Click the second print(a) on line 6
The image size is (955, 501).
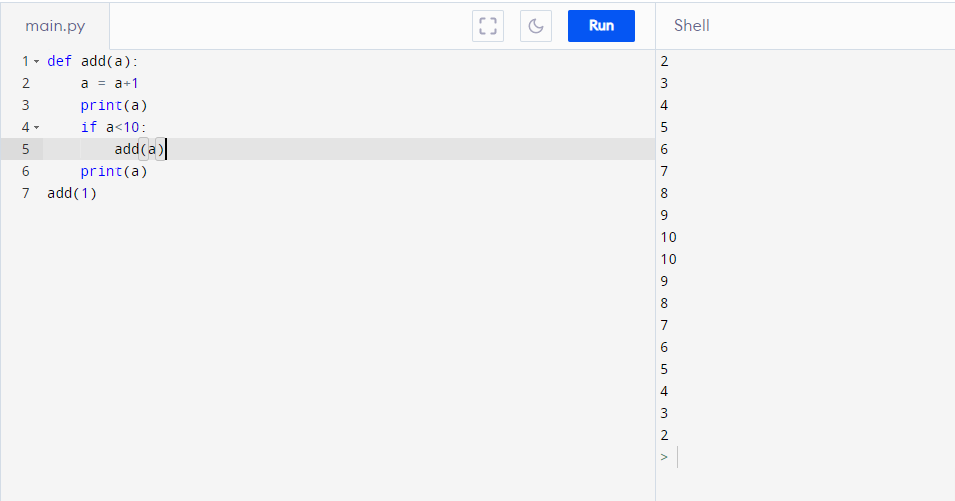114,171
